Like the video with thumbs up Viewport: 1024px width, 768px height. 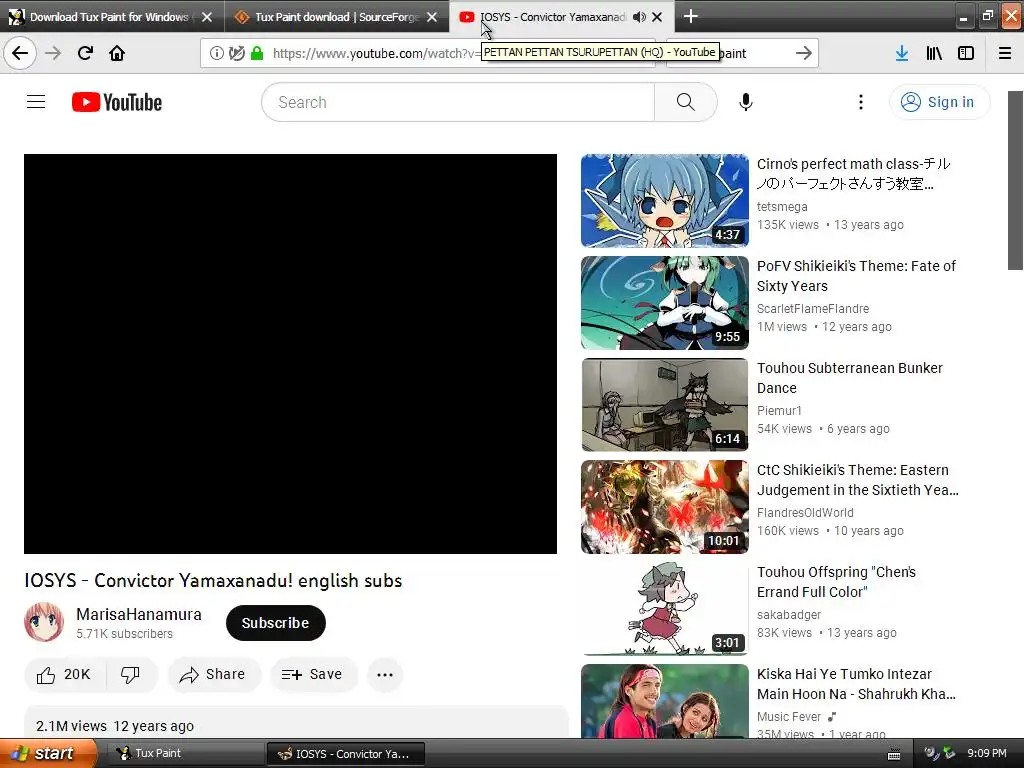point(64,675)
